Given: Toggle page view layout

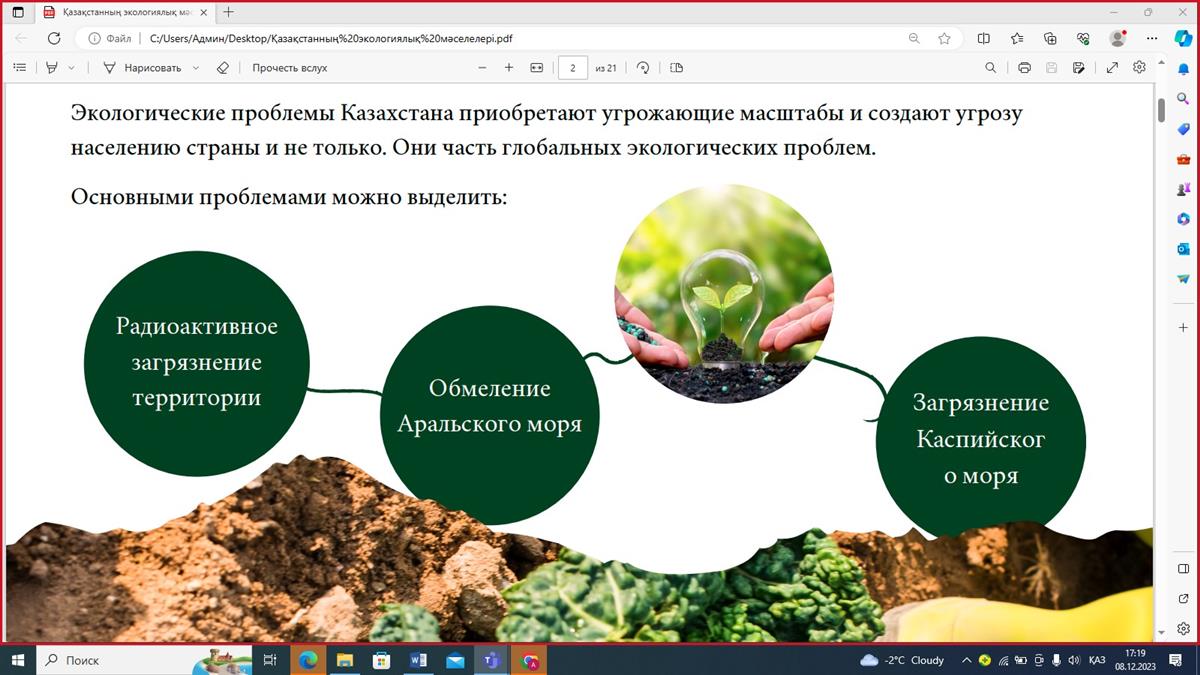Looking at the screenshot, I should tap(676, 68).
